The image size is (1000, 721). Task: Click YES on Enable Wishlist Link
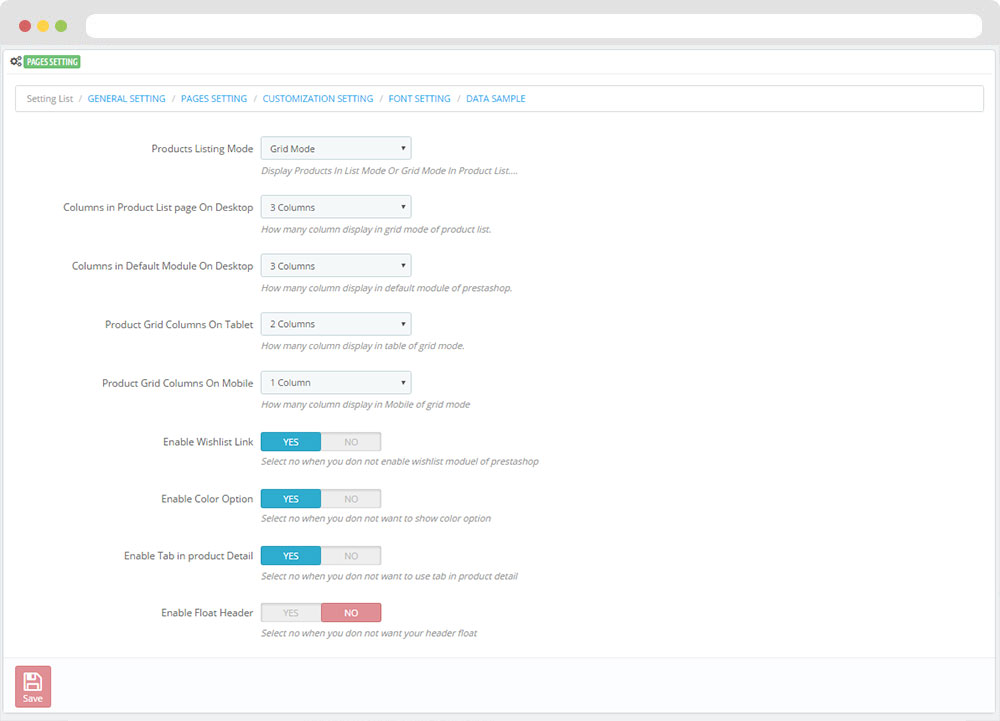pyautogui.click(x=291, y=442)
